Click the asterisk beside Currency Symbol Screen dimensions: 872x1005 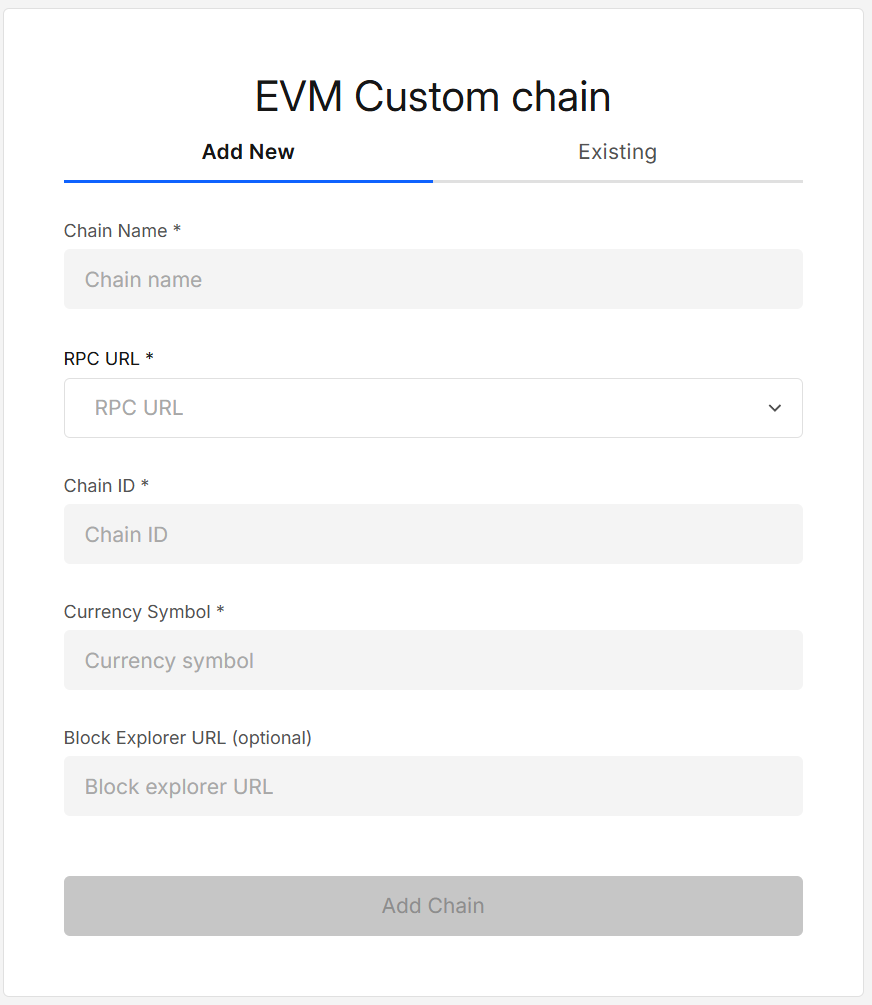point(220,611)
